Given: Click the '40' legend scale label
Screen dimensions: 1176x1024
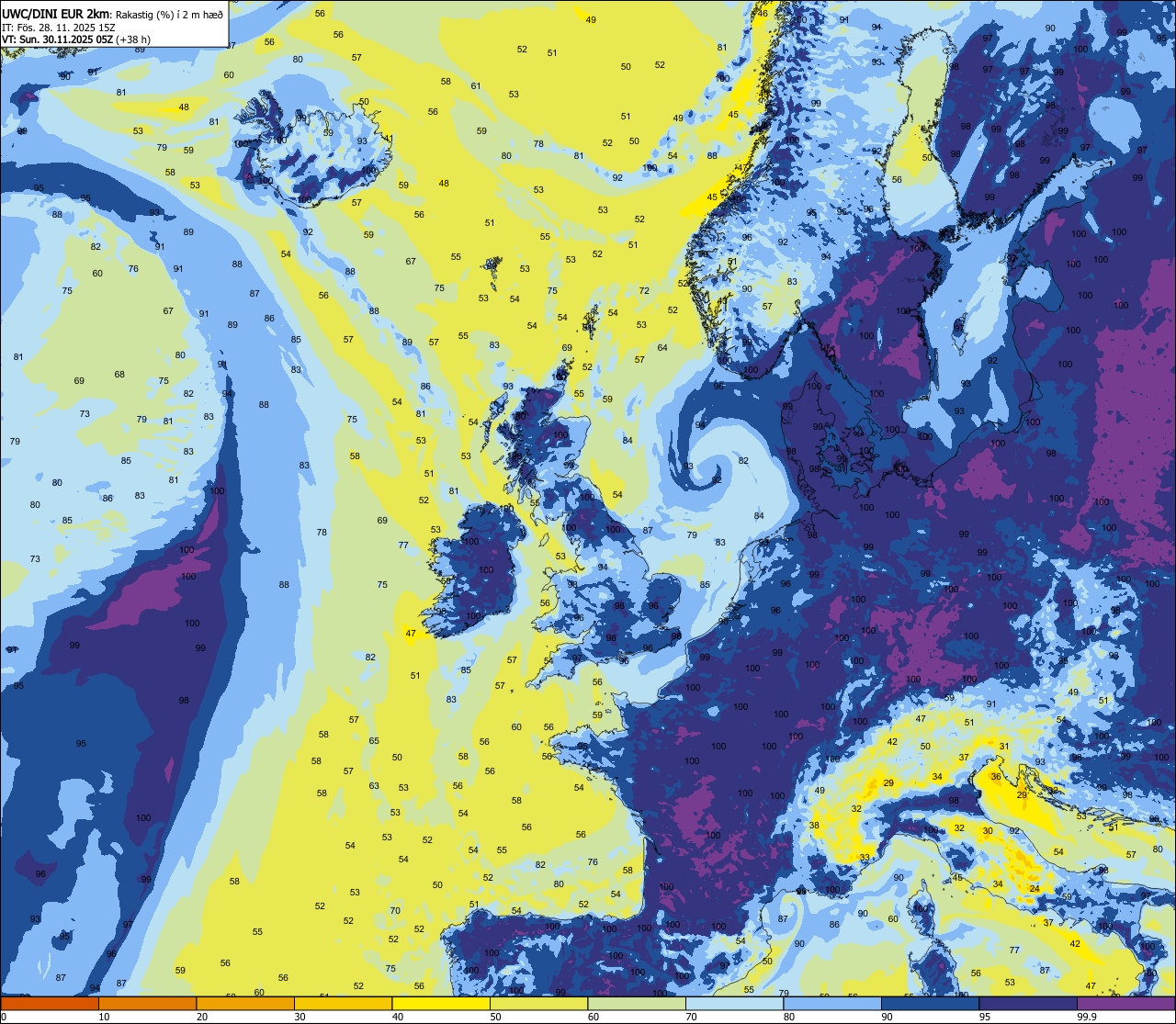Looking at the screenshot, I should point(398,1017).
